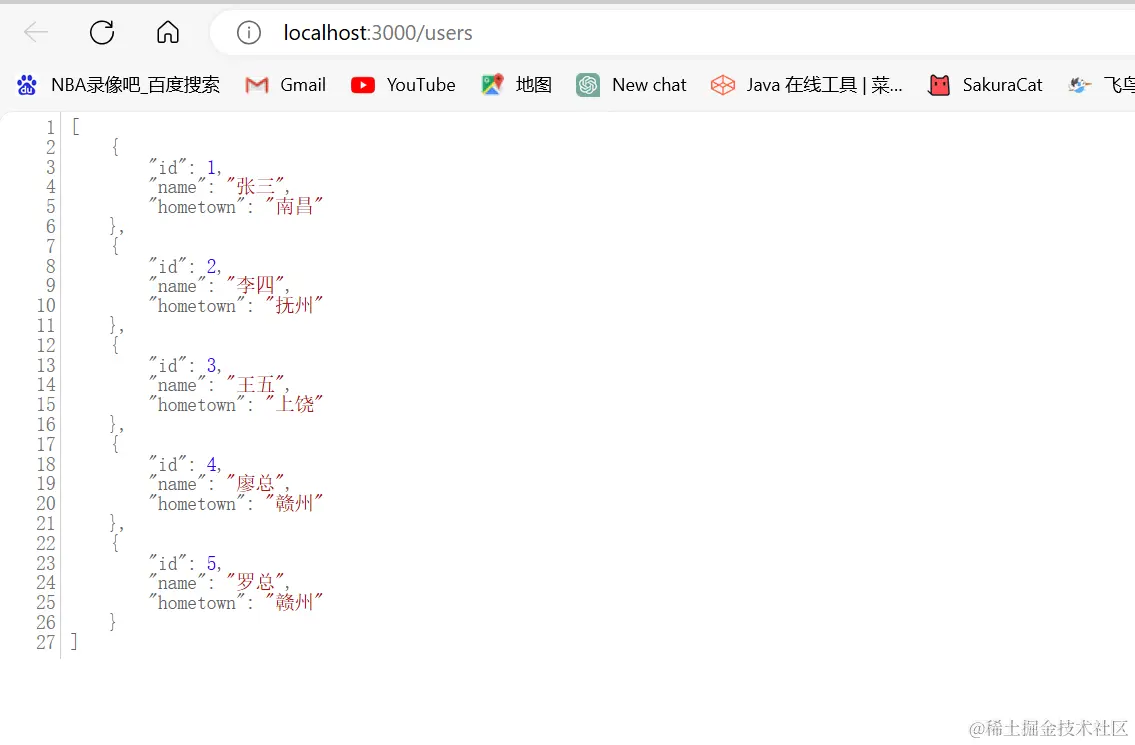The image size is (1135, 745).
Task: Click the ChatGPT logo icon
Action: pos(588,85)
